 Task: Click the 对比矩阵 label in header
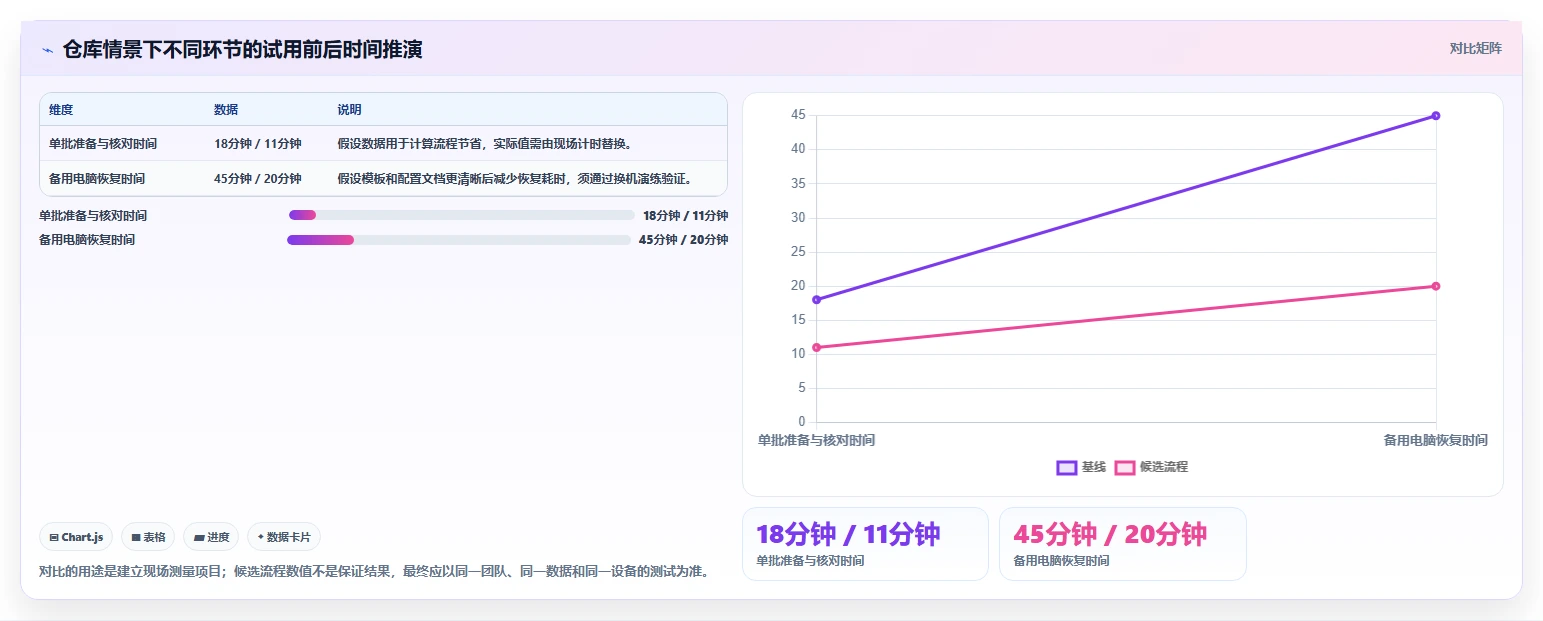(1475, 48)
